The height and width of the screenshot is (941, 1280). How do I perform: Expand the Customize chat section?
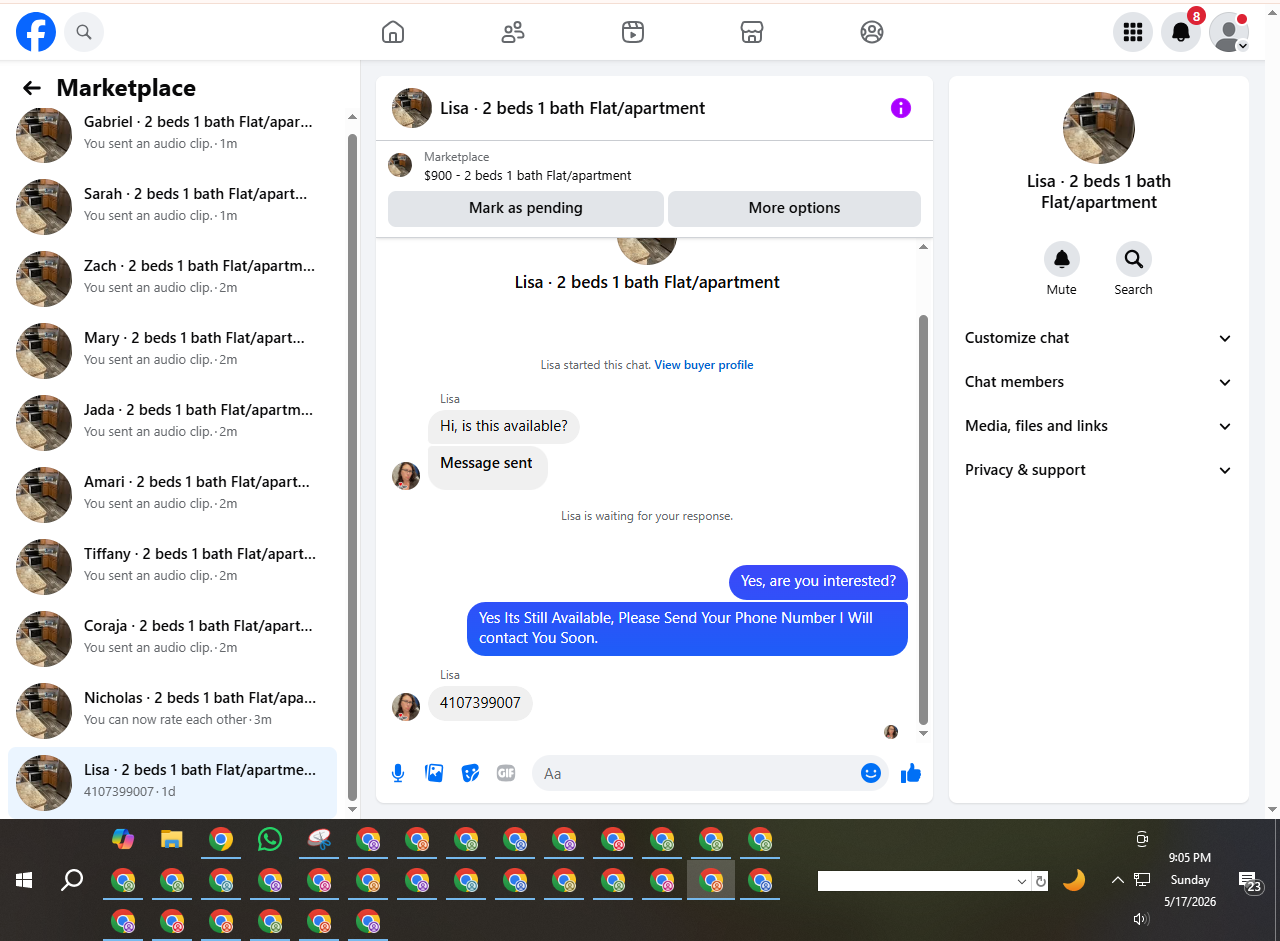click(x=1098, y=338)
